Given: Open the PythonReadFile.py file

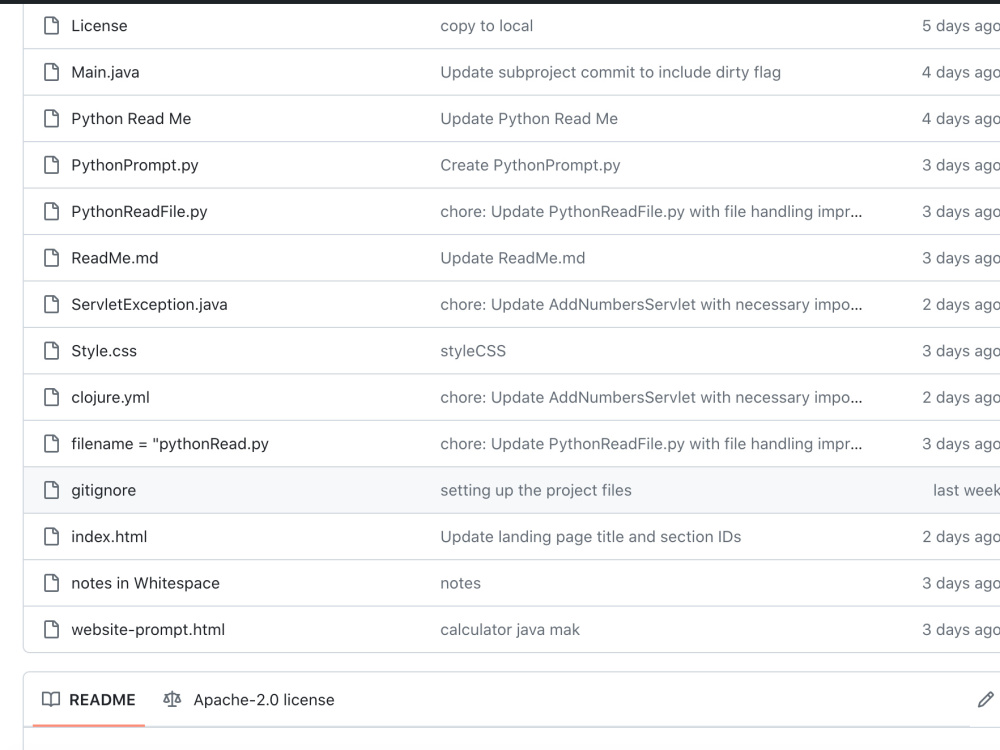Looking at the screenshot, I should [140, 212].
